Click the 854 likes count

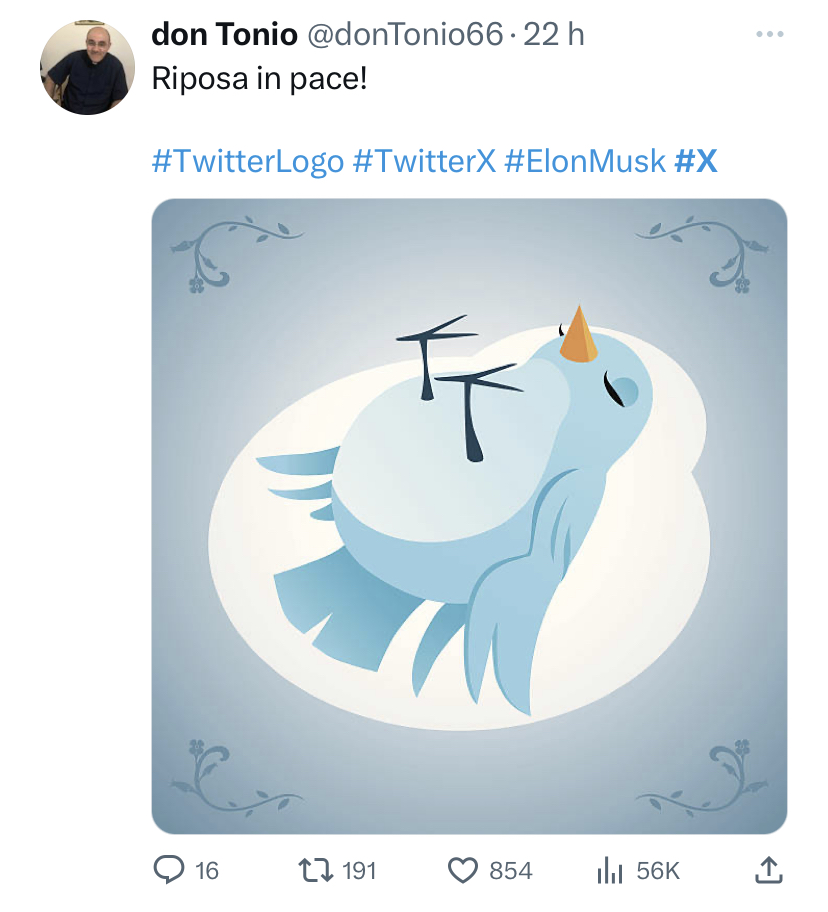(x=511, y=871)
